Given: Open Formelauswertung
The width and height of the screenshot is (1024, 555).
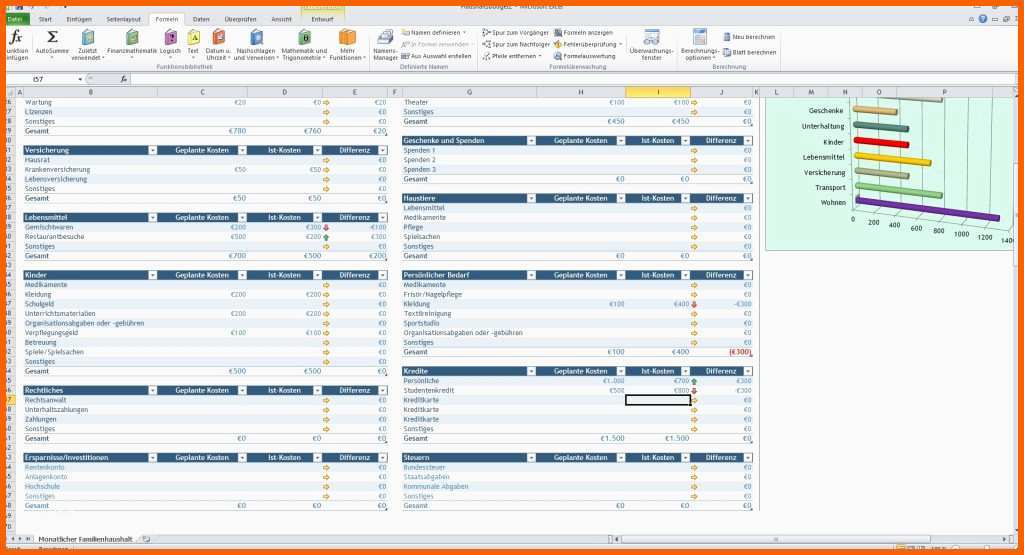Looking at the screenshot, I should (584, 56).
